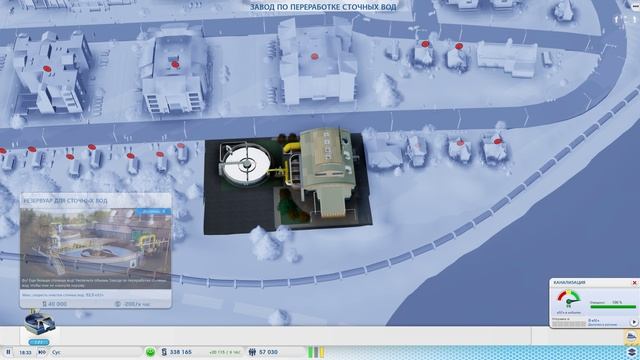
Task: Click the Завод по переработке сточных вод title
Action: (323, 7)
